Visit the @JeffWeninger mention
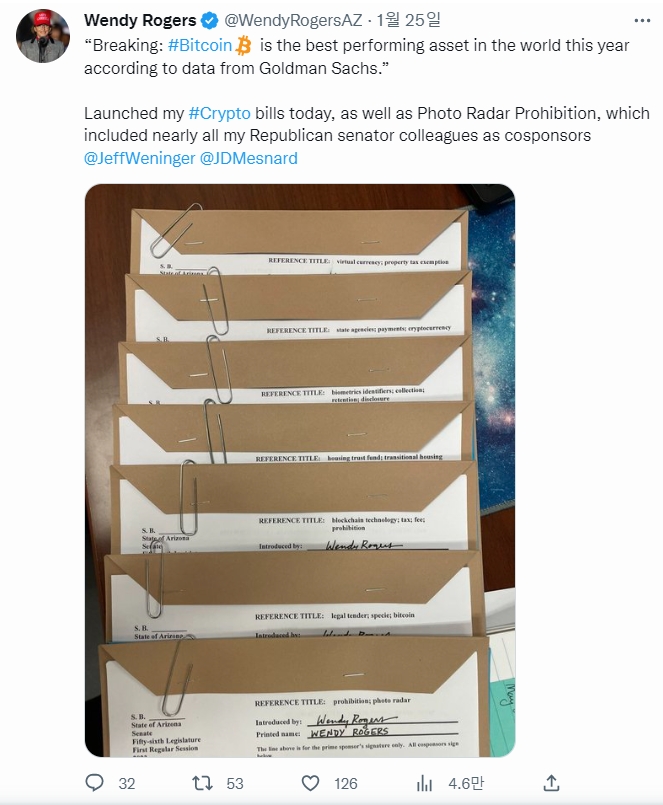This screenshot has height=805, width=663. (140, 158)
